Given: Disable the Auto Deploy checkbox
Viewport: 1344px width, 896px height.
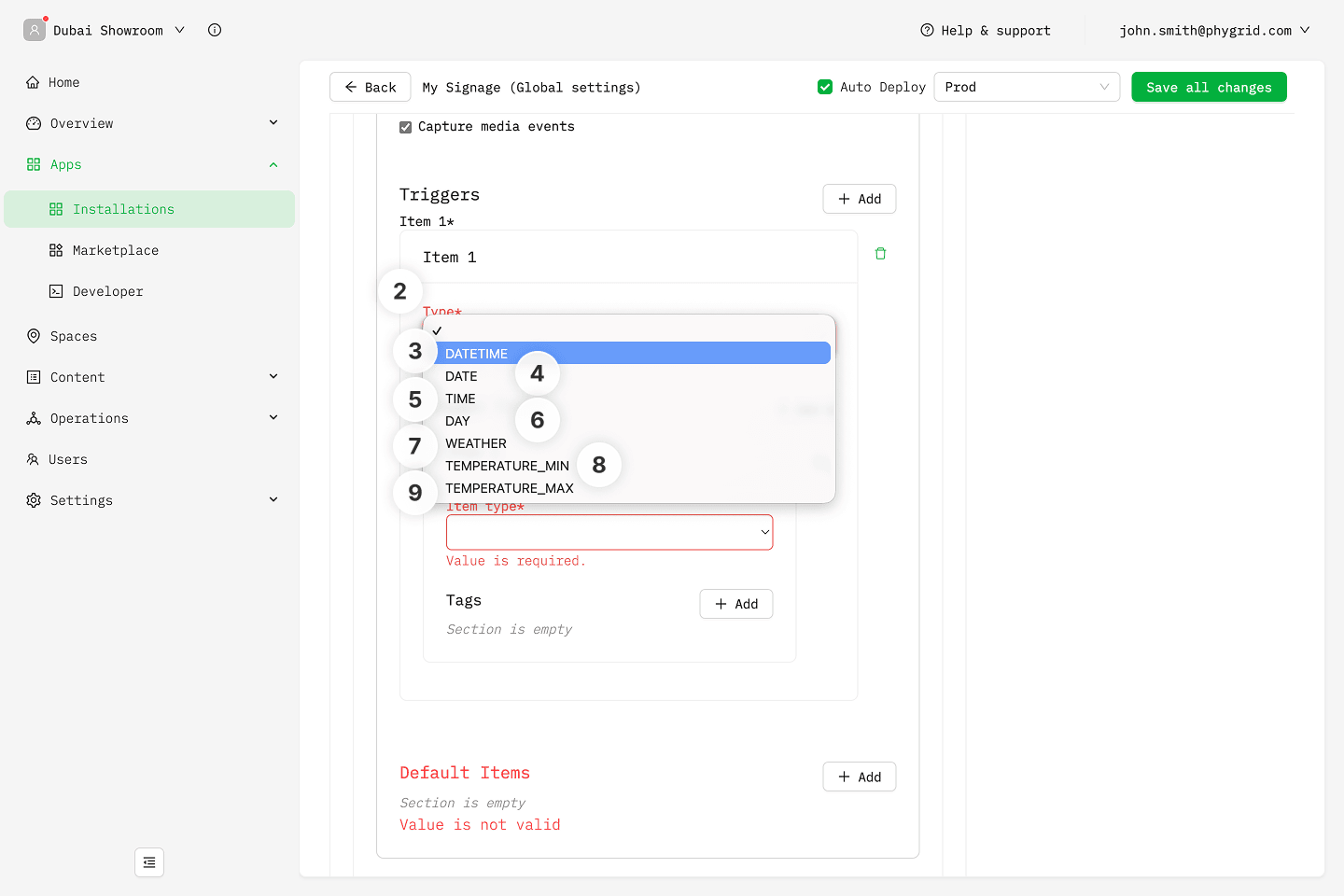Looking at the screenshot, I should pyautogui.click(x=825, y=87).
